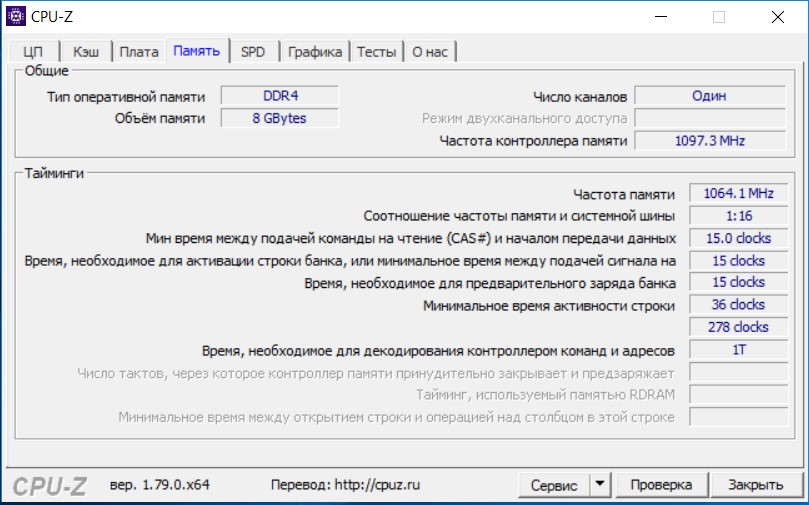
Task: Click the 1:16 ratio value field
Action: 739,216
